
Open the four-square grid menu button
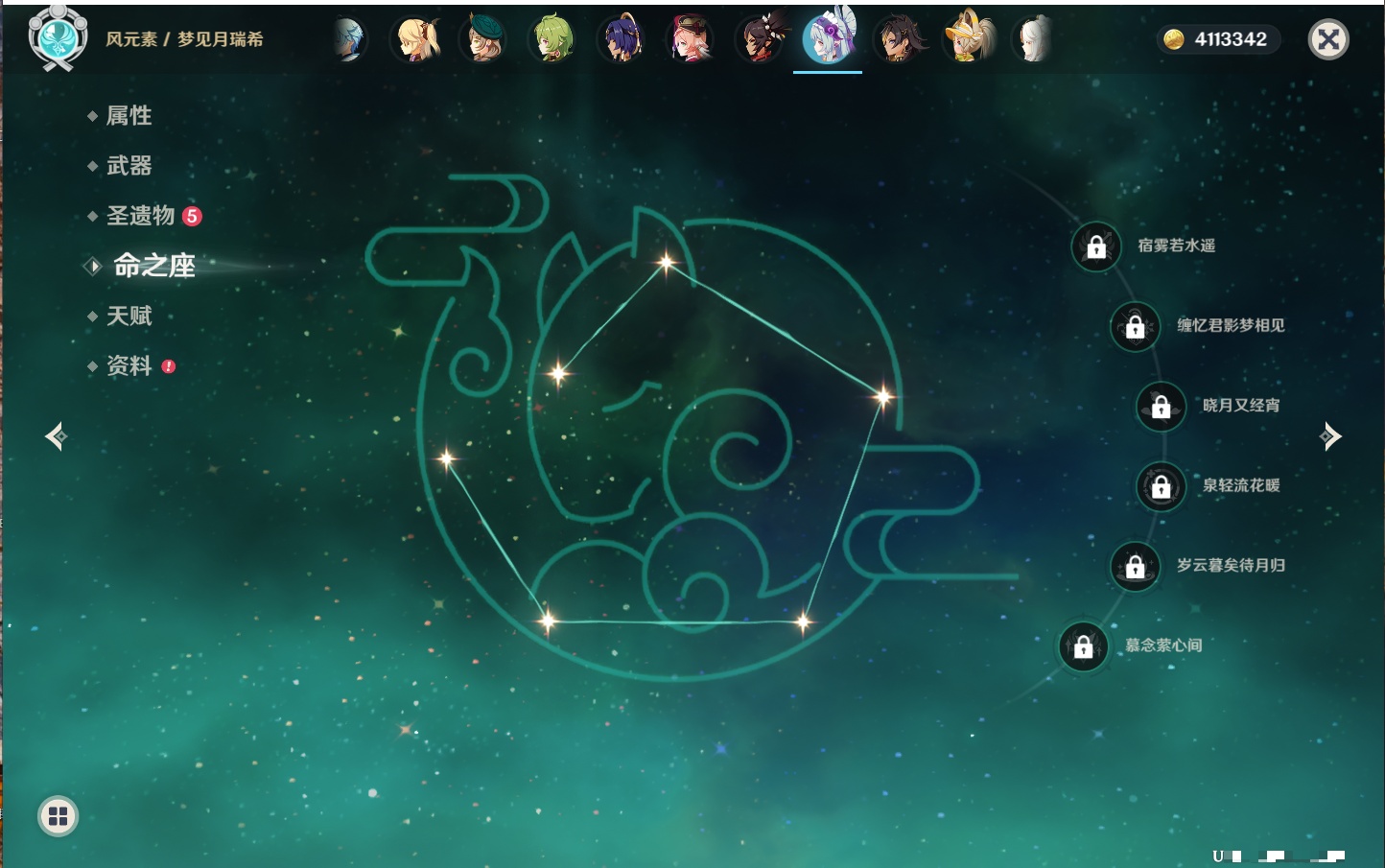(58, 816)
